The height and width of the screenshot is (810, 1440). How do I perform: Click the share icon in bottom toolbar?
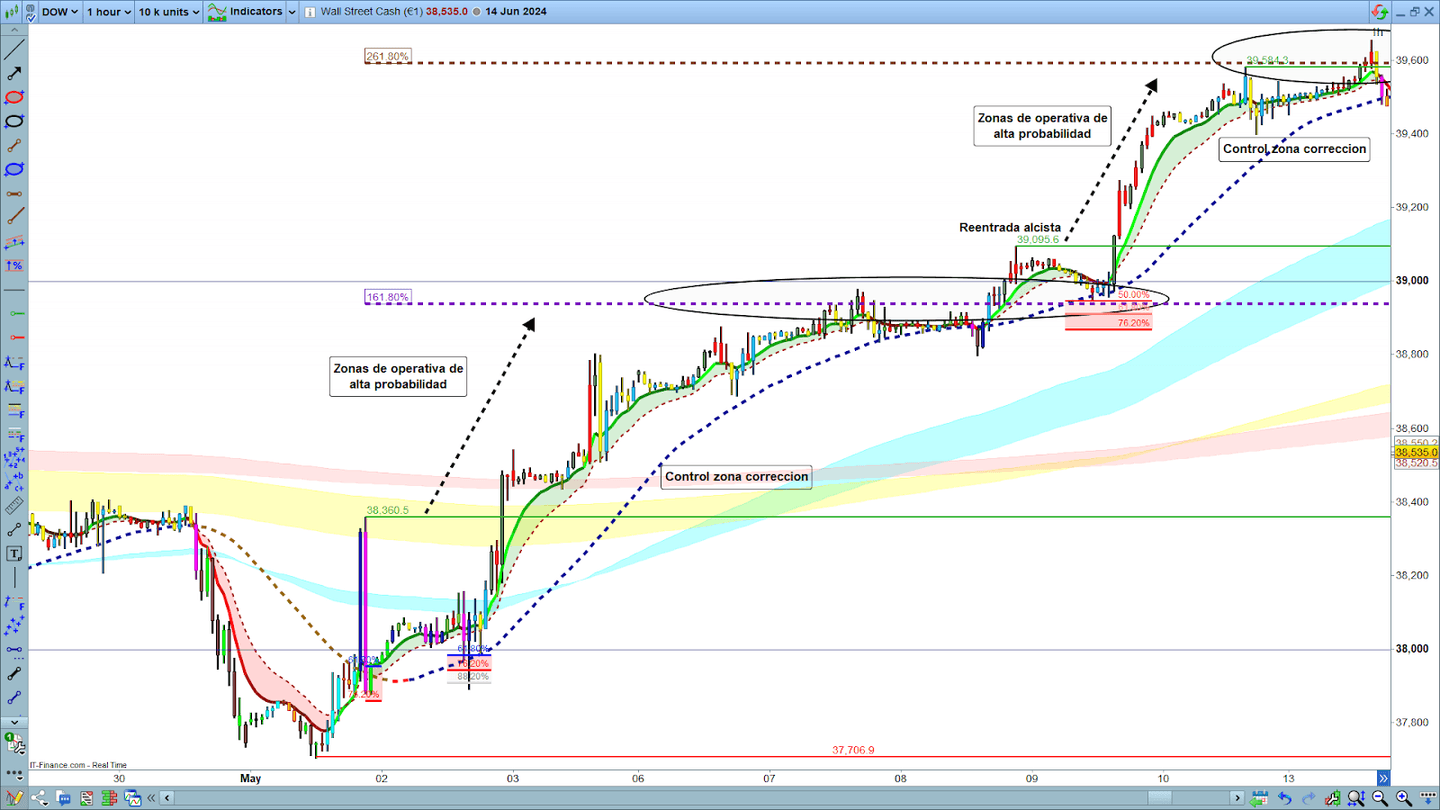[x=38, y=798]
